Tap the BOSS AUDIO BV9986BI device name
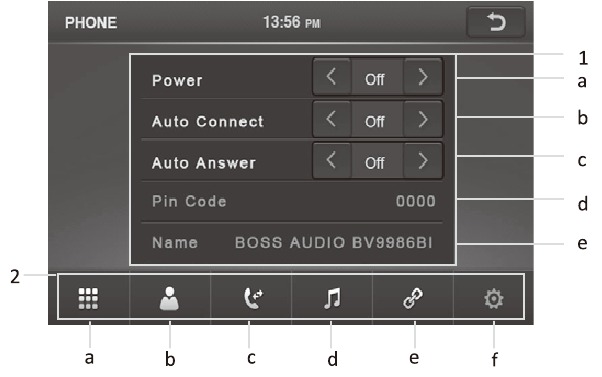The image size is (602, 377). pos(334,243)
